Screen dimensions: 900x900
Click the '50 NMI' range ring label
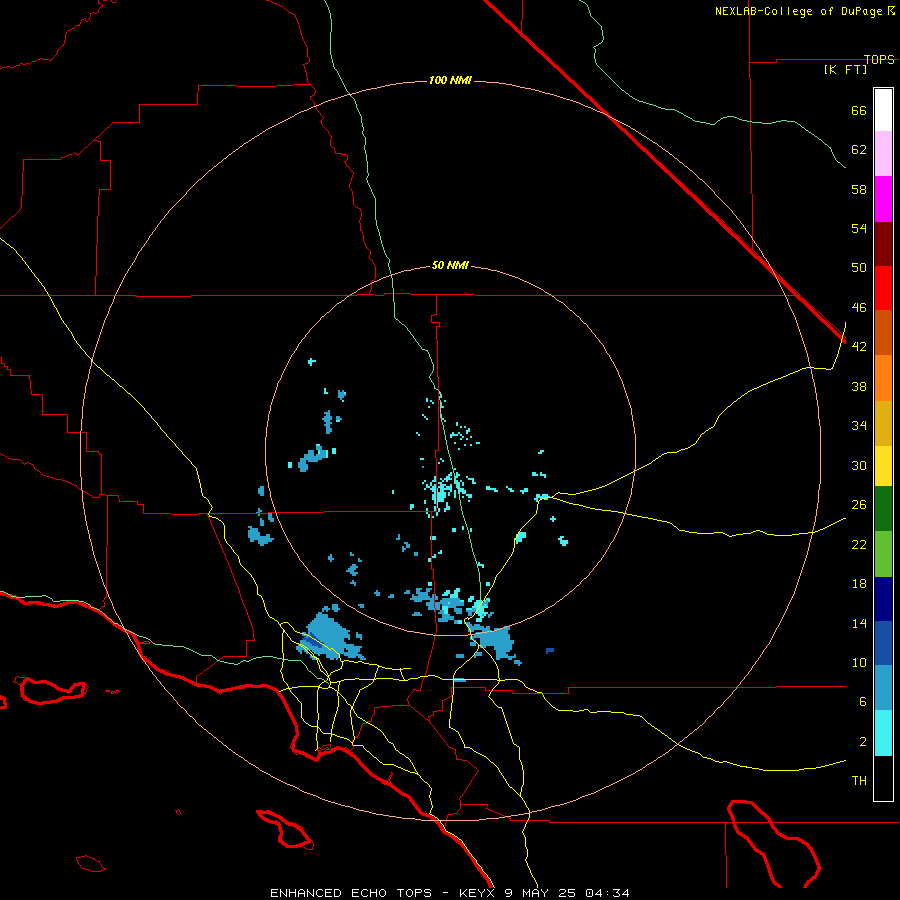(x=450, y=265)
